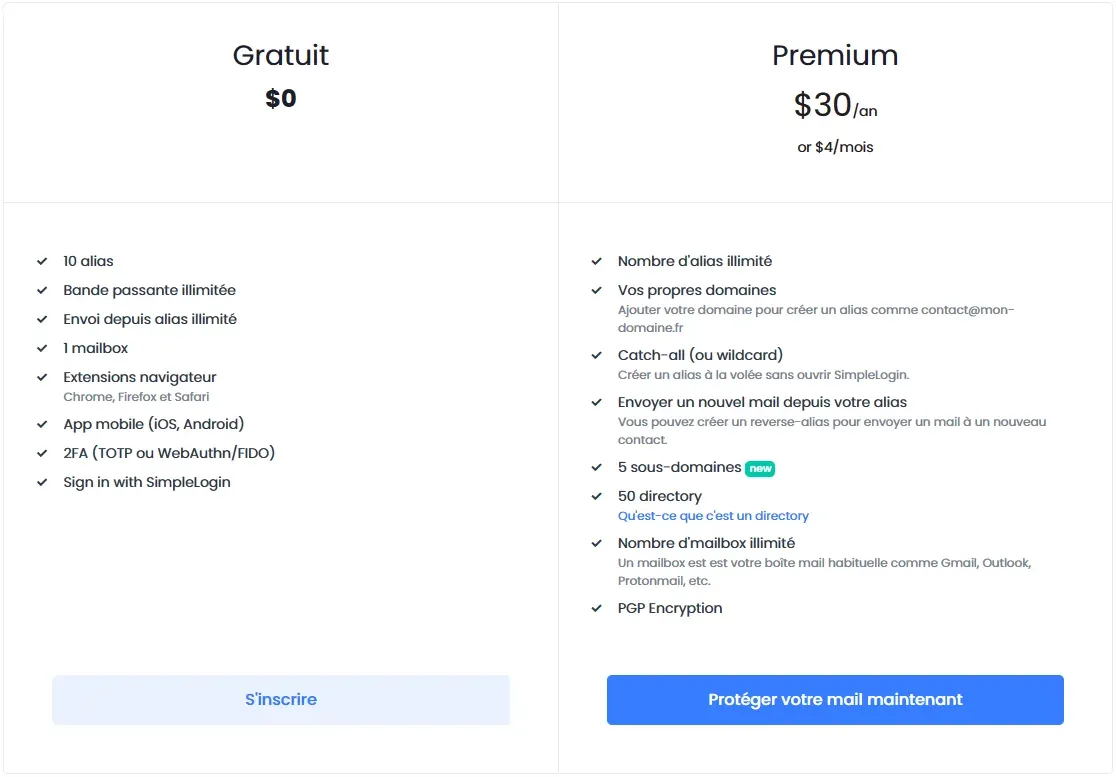Select the checkmark beside Catch-all (ou wildcard)
The width and height of the screenshot is (1116, 777).
[x=597, y=355]
